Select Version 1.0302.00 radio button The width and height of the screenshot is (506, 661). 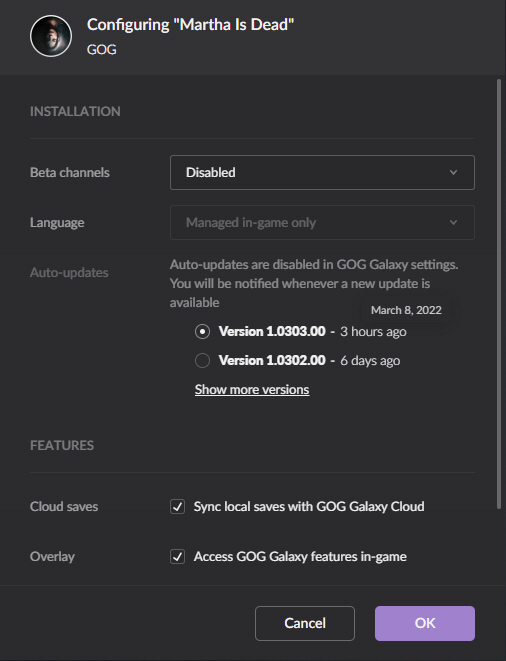202,360
